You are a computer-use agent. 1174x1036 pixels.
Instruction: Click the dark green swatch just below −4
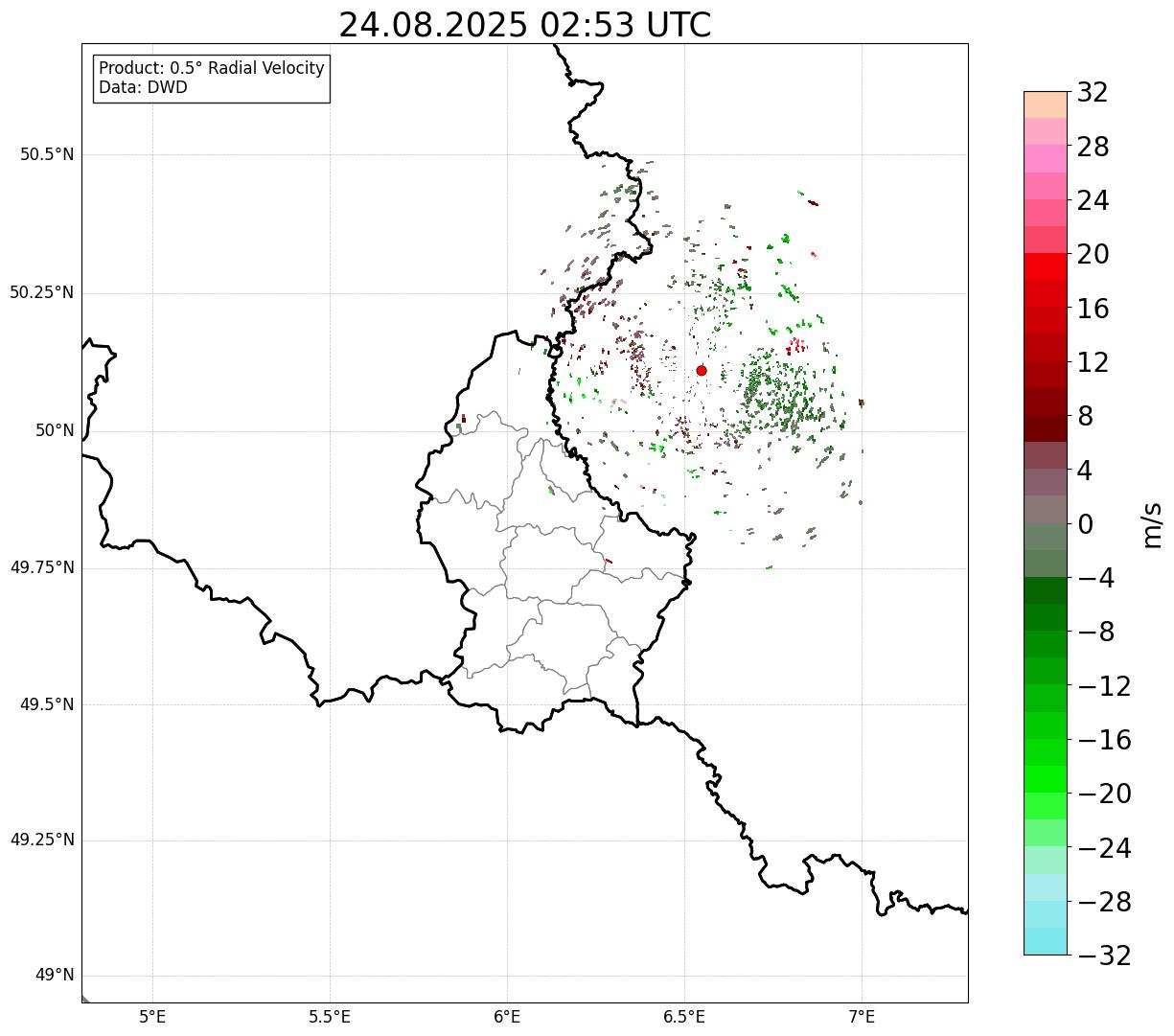[x=1046, y=590]
